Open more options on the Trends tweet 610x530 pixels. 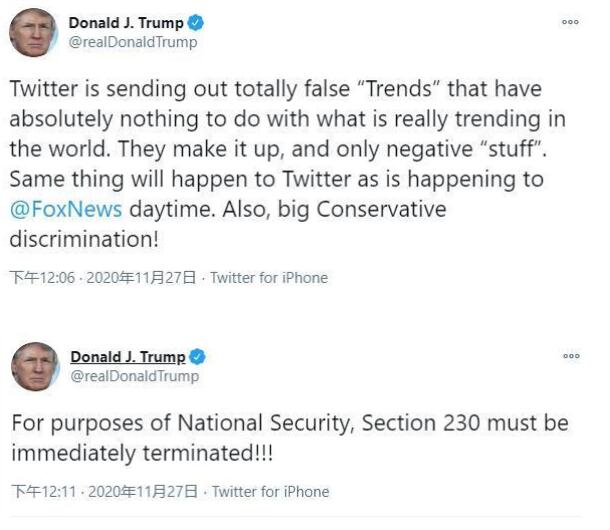pyautogui.click(x=570, y=22)
